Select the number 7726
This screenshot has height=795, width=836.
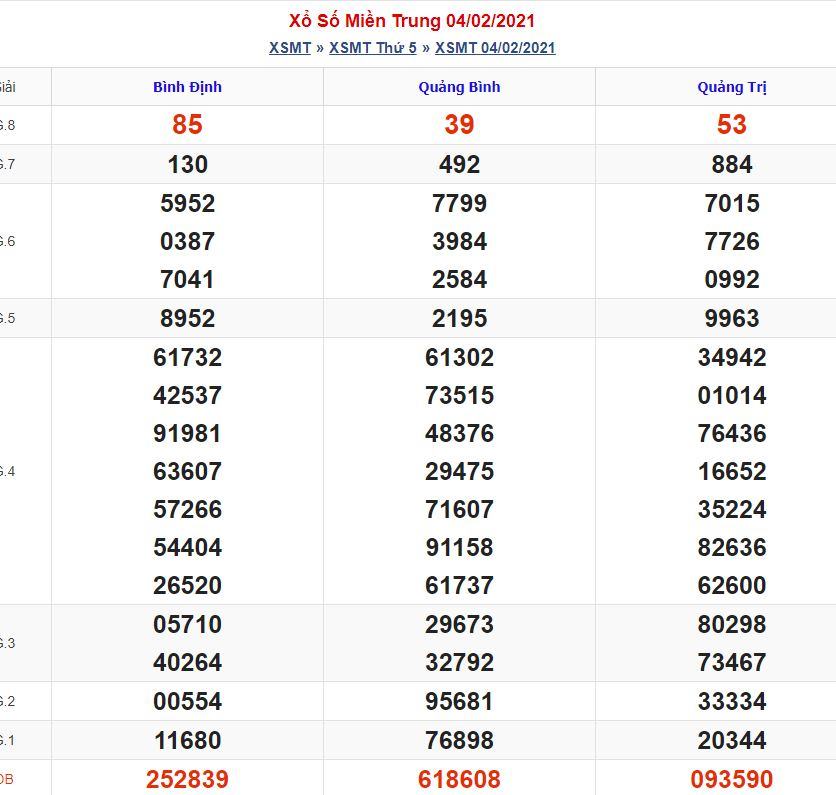click(x=732, y=241)
